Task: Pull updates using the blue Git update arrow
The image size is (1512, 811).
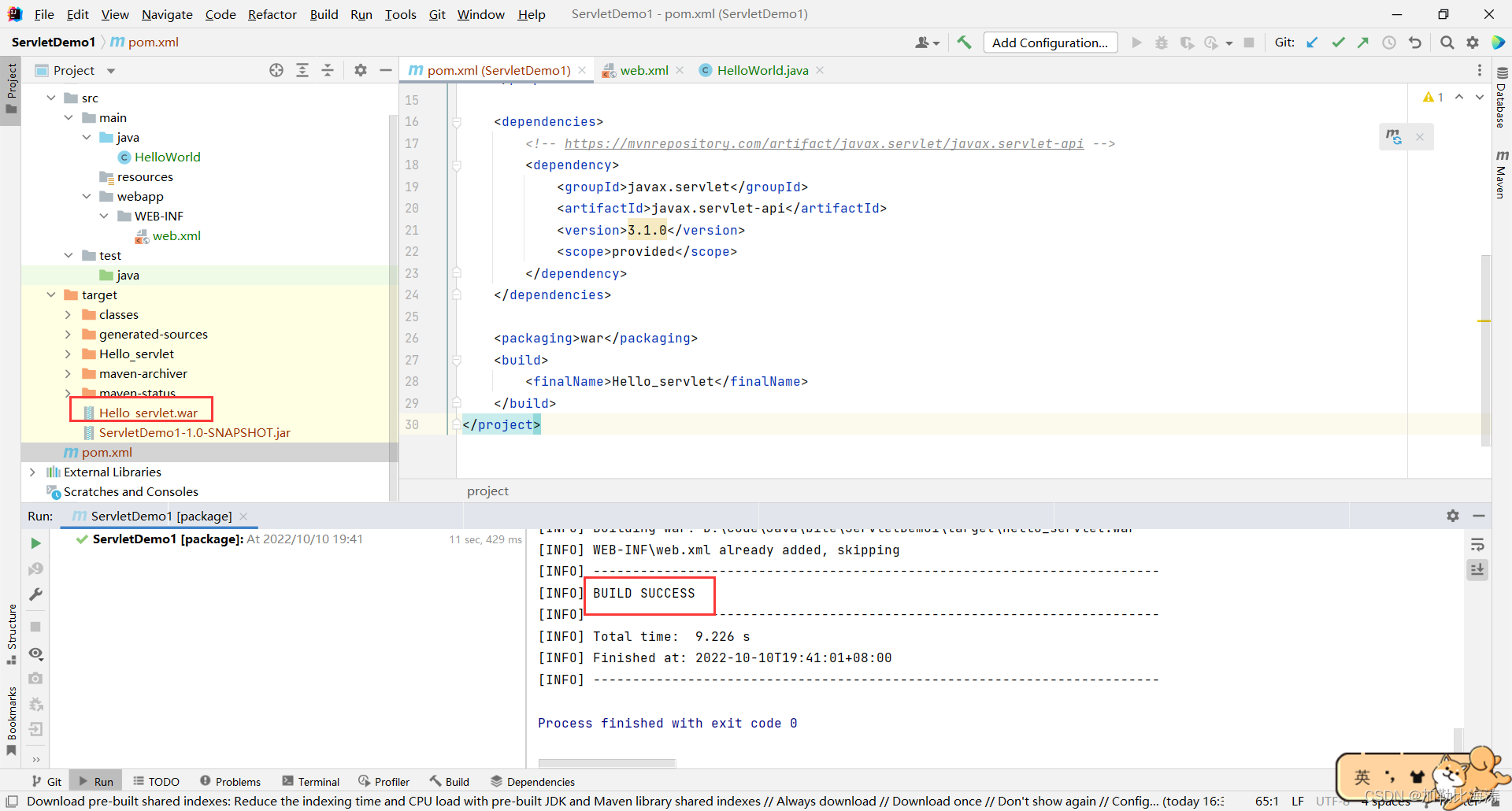Action: coord(1311,43)
